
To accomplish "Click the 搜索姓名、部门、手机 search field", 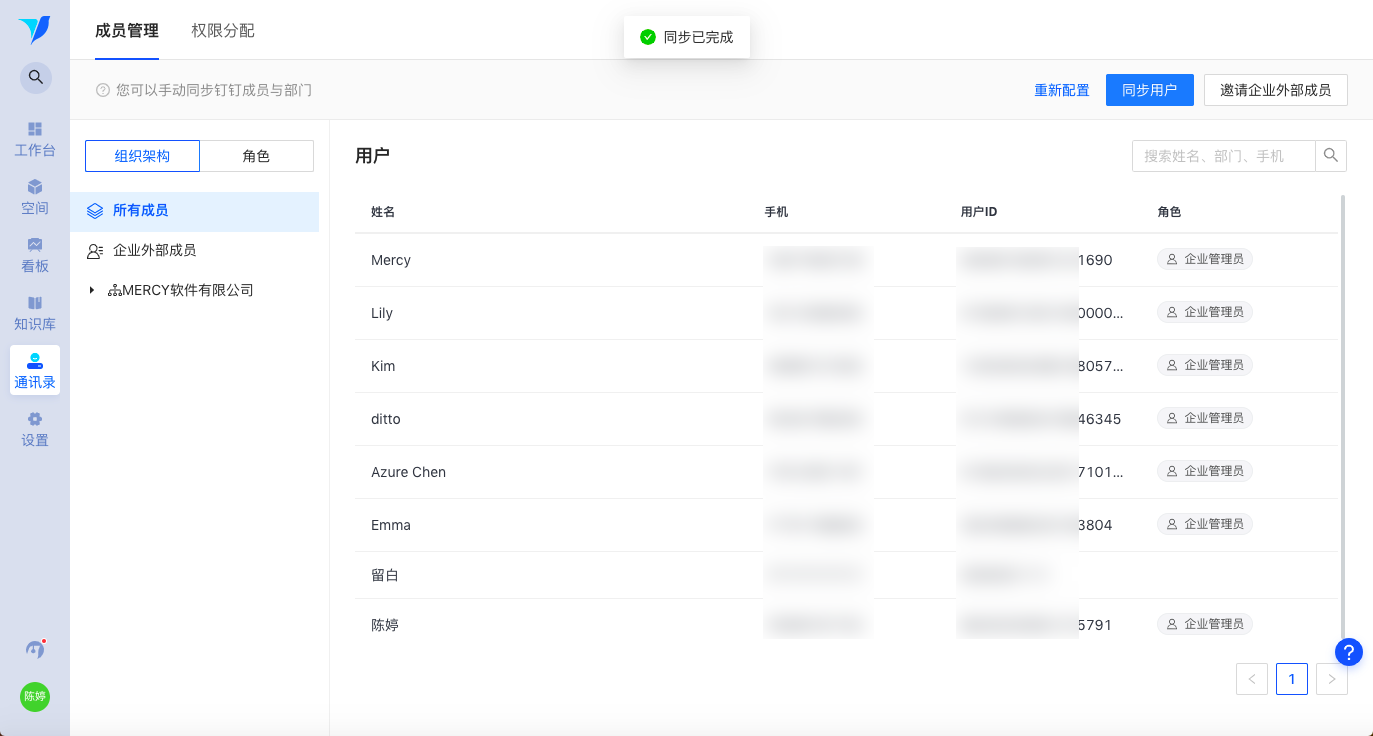I will pos(1223,156).
